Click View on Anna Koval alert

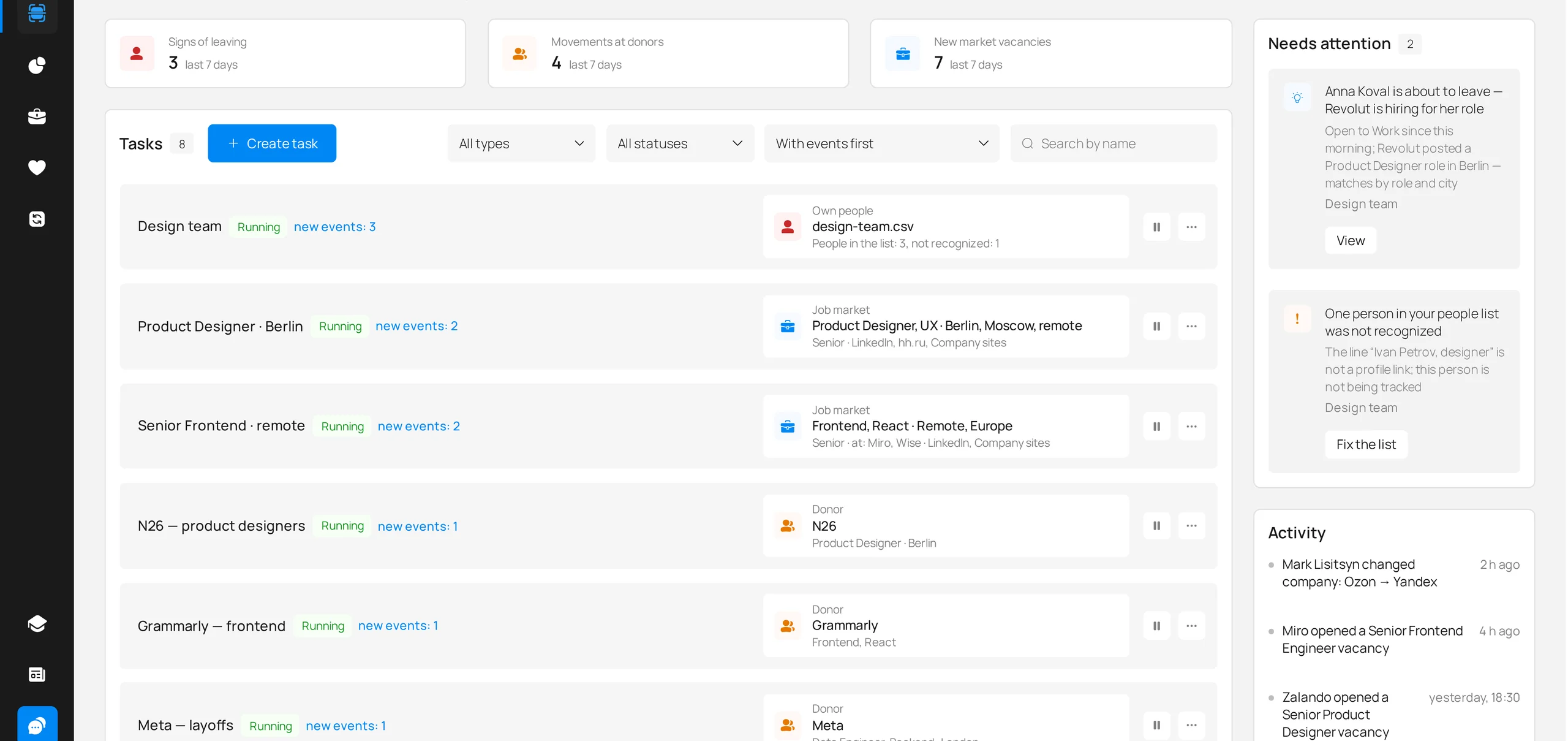tap(1351, 240)
